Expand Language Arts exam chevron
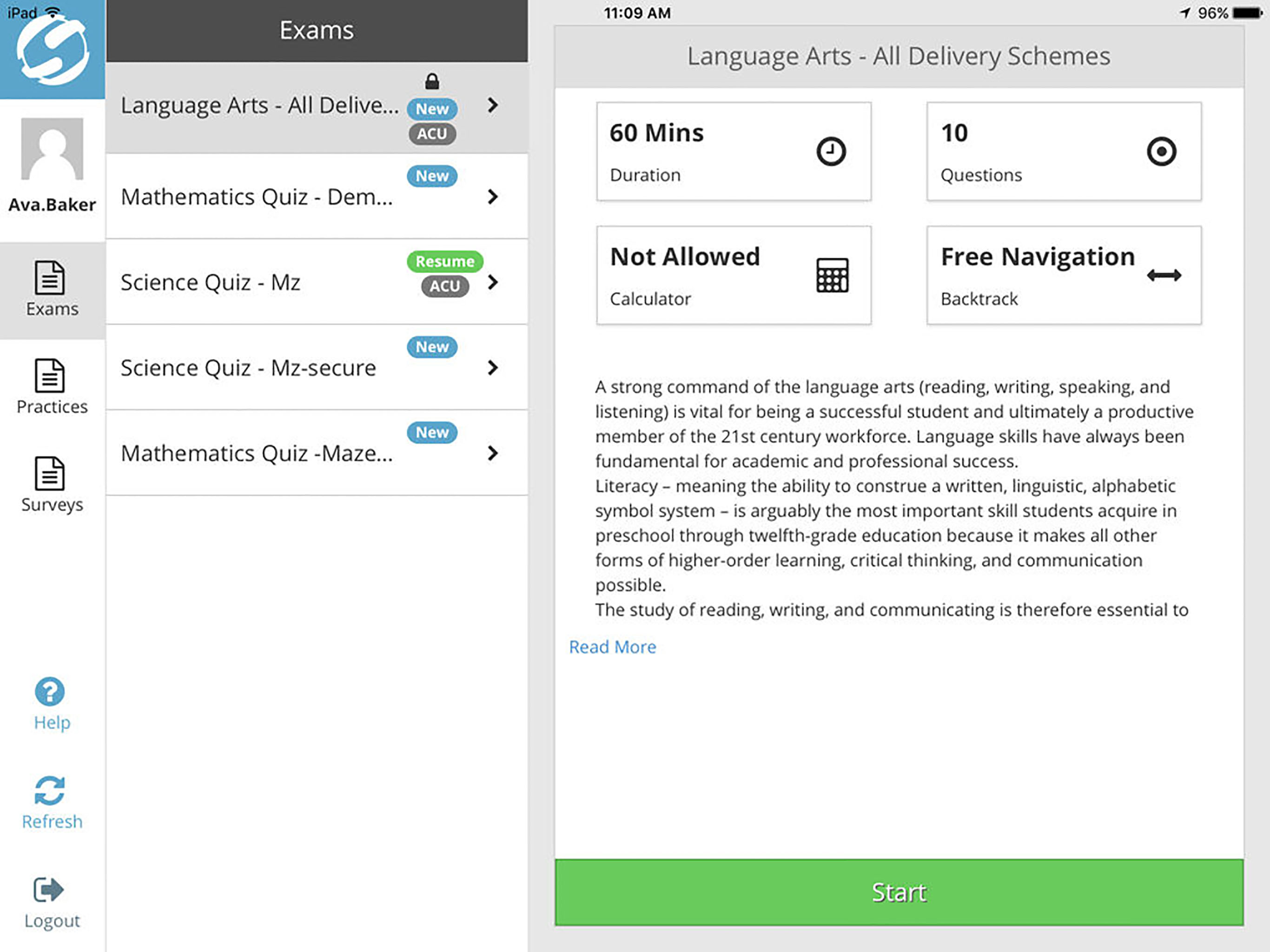This screenshot has width=1270, height=952. [x=493, y=105]
